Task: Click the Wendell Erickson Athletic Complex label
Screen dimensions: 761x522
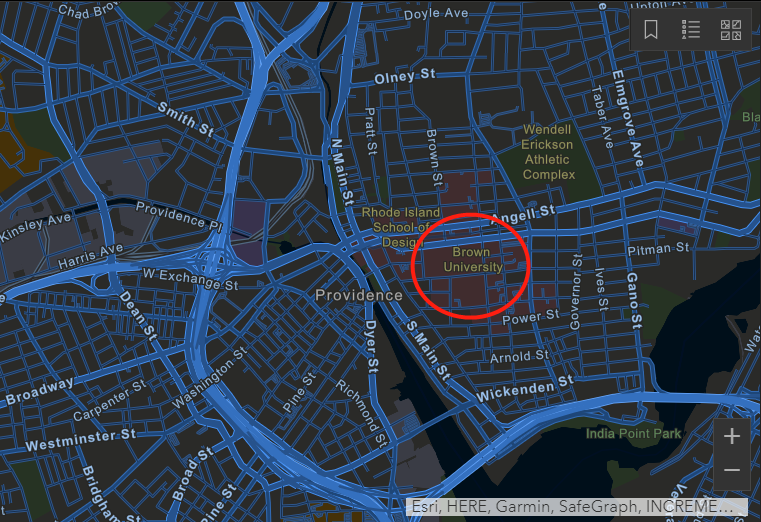Action: [548, 152]
